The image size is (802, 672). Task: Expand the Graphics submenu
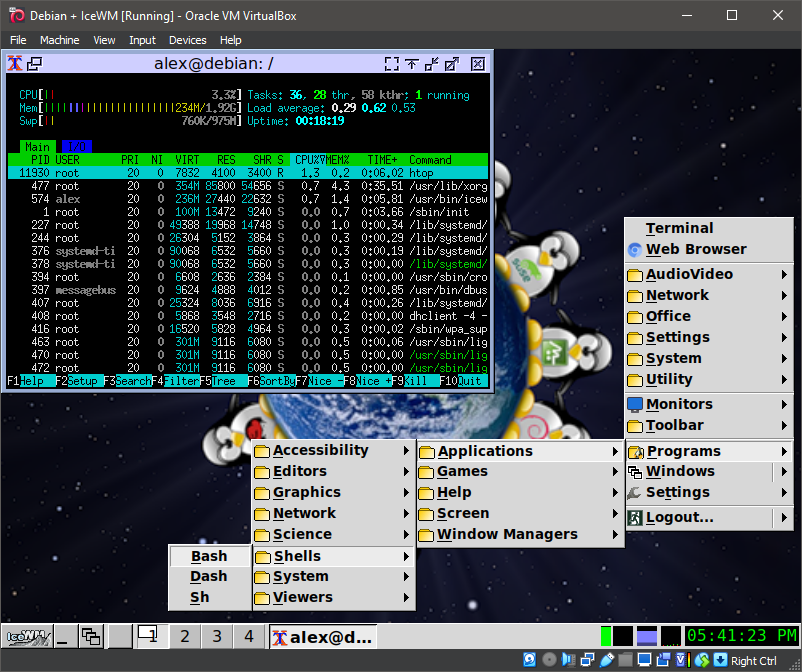(x=306, y=492)
